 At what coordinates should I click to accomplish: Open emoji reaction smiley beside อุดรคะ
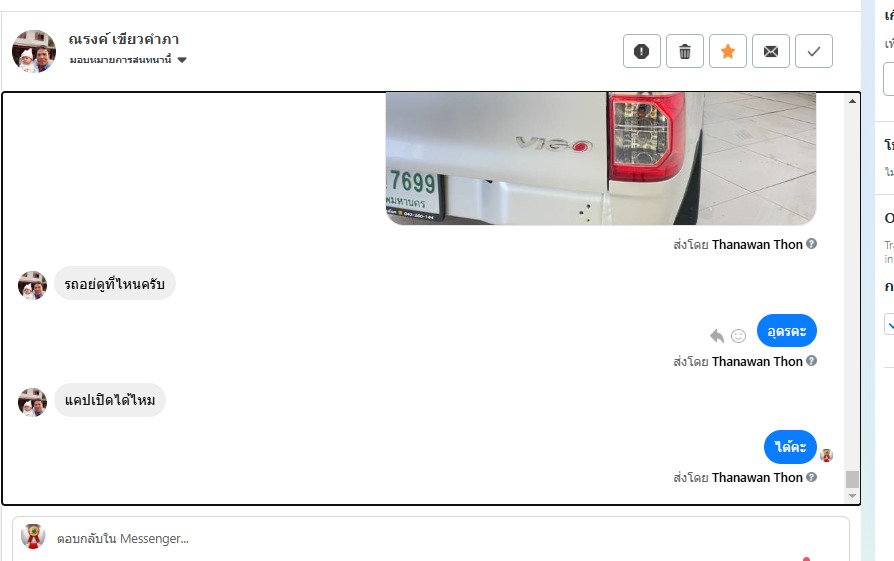738,336
